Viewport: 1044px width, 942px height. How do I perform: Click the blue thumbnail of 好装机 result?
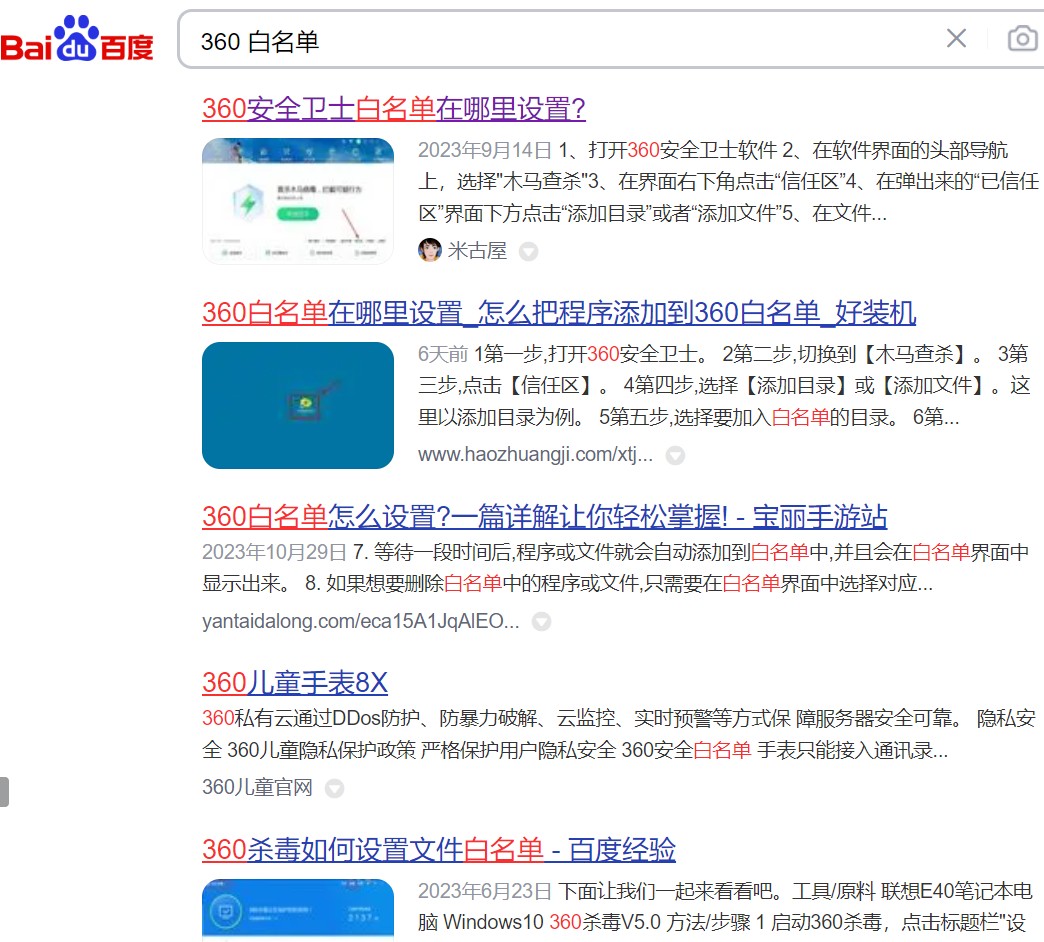click(x=298, y=405)
